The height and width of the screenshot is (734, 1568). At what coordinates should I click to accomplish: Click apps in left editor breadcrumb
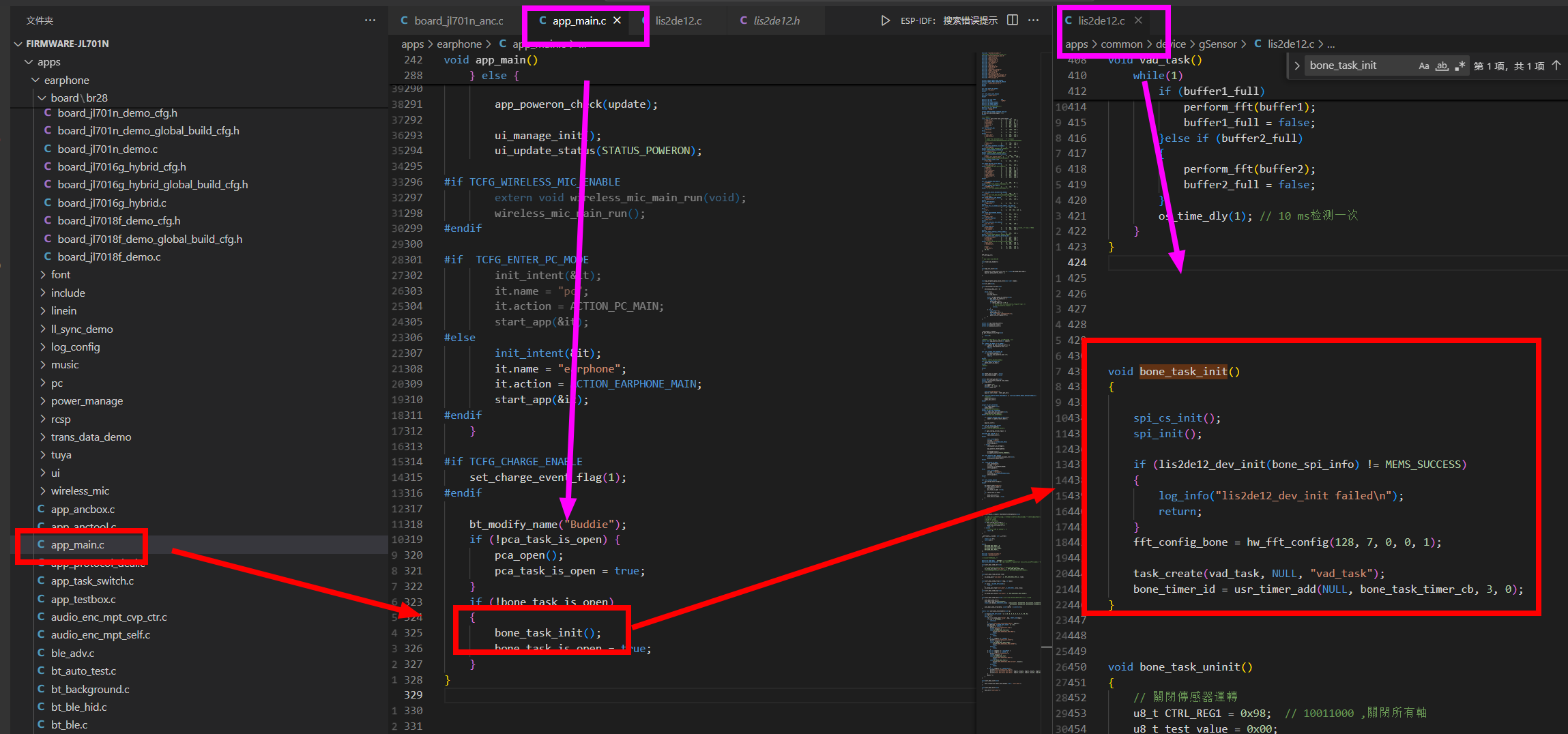coord(412,44)
